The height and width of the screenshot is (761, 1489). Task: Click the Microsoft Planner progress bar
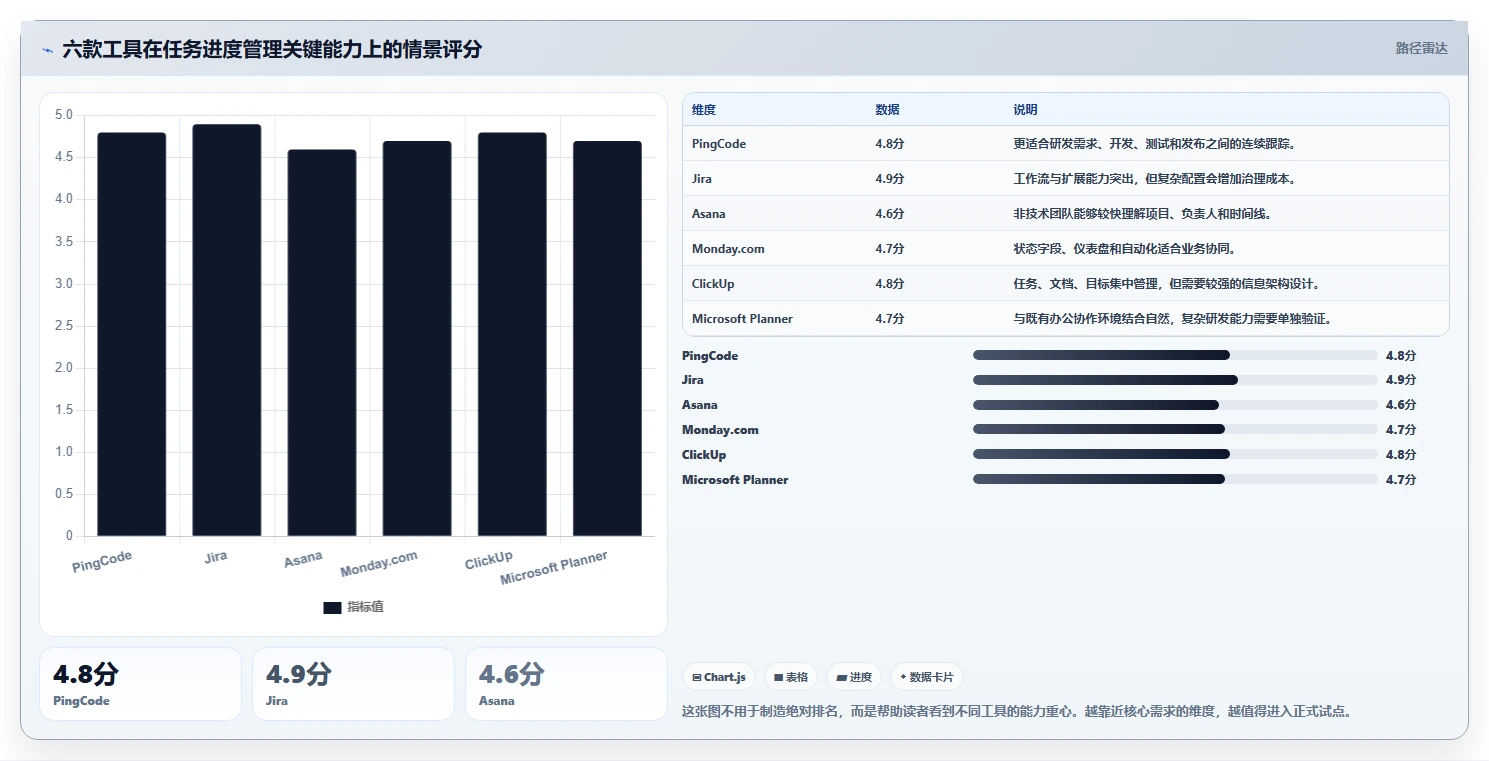click(1175, 480)
